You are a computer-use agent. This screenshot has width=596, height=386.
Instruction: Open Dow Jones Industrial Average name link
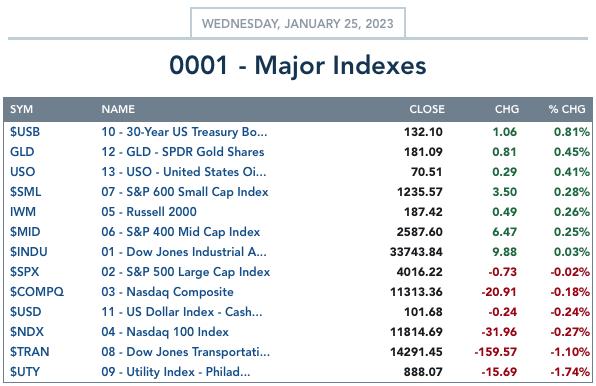(x=184, y=252)
